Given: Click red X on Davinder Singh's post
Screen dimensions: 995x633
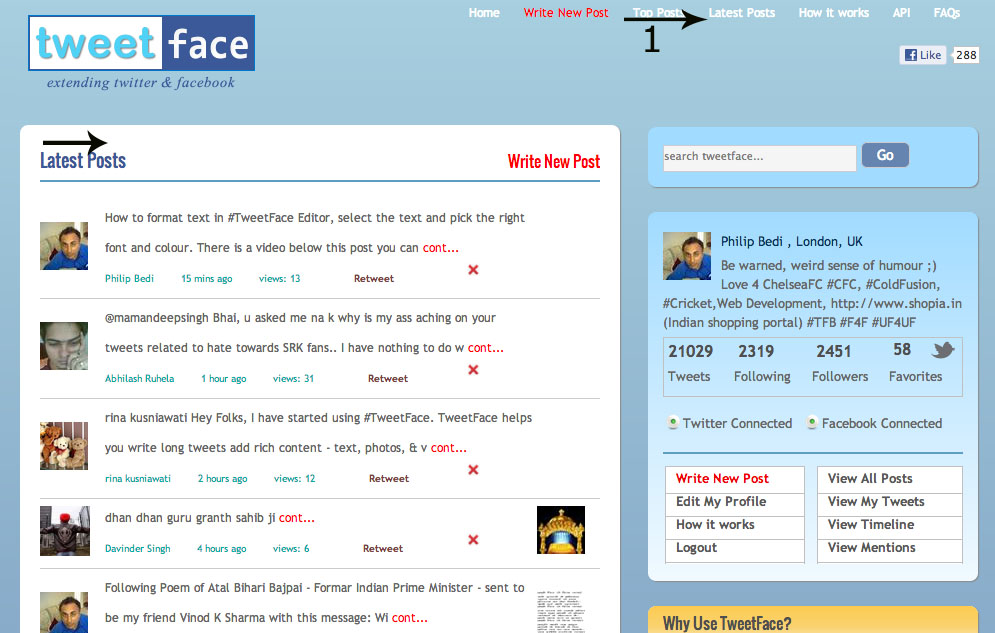Looking at the screenshot, I should (x=473, y=540).
